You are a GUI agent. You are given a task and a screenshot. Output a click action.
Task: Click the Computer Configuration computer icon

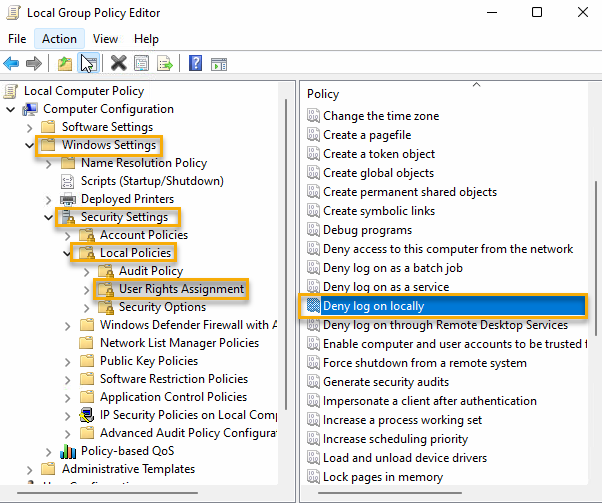pos(30,109)
